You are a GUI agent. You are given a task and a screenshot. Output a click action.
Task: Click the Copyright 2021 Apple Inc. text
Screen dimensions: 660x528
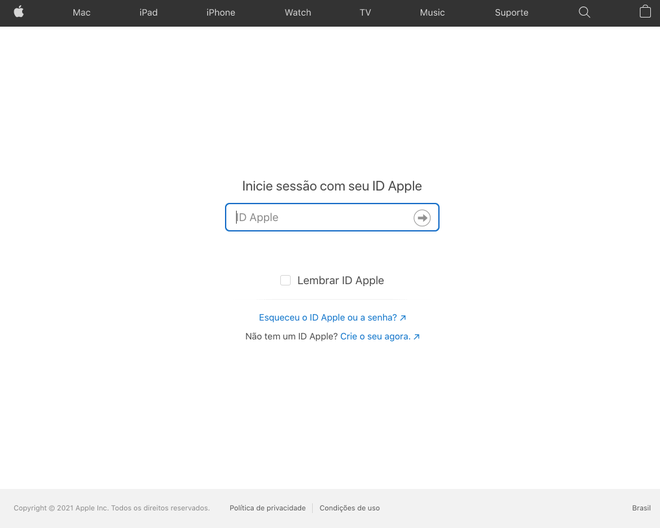point(112,508)
